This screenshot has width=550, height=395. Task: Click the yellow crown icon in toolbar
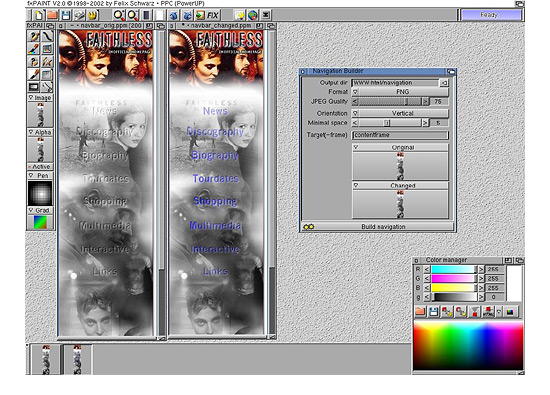pos(93,15)
